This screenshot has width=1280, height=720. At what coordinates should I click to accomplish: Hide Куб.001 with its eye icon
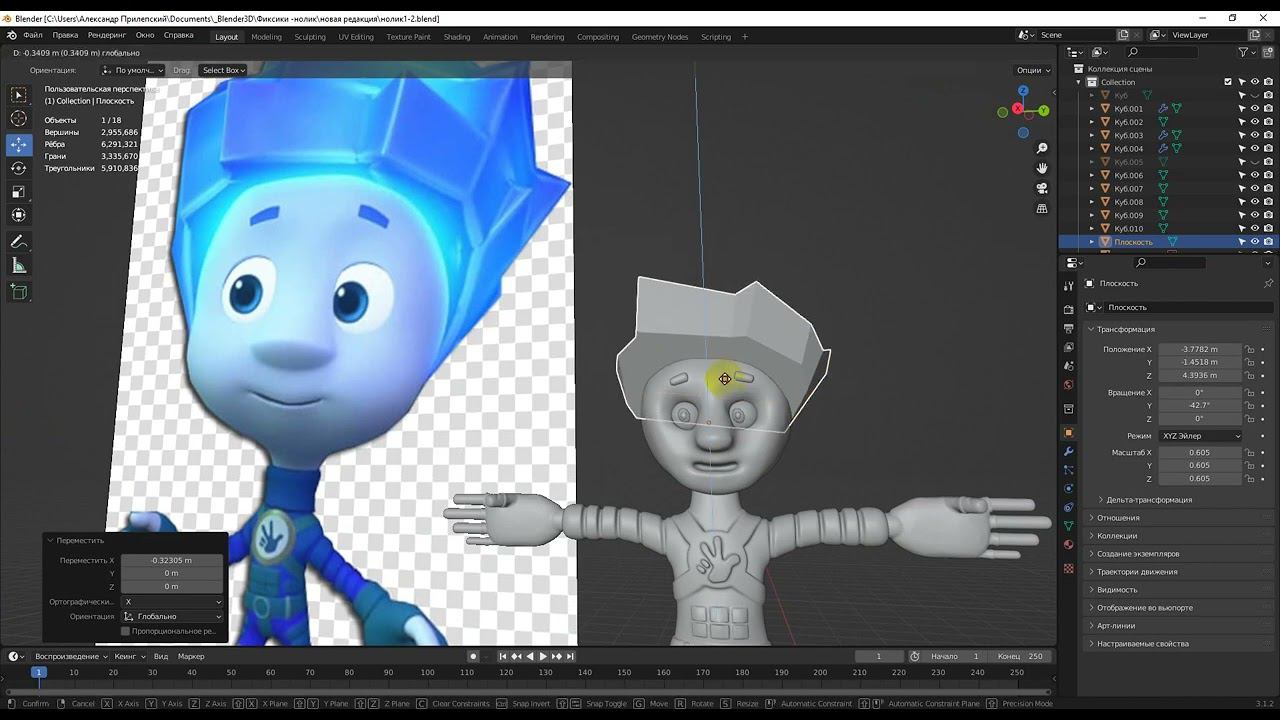point(1255,109)
